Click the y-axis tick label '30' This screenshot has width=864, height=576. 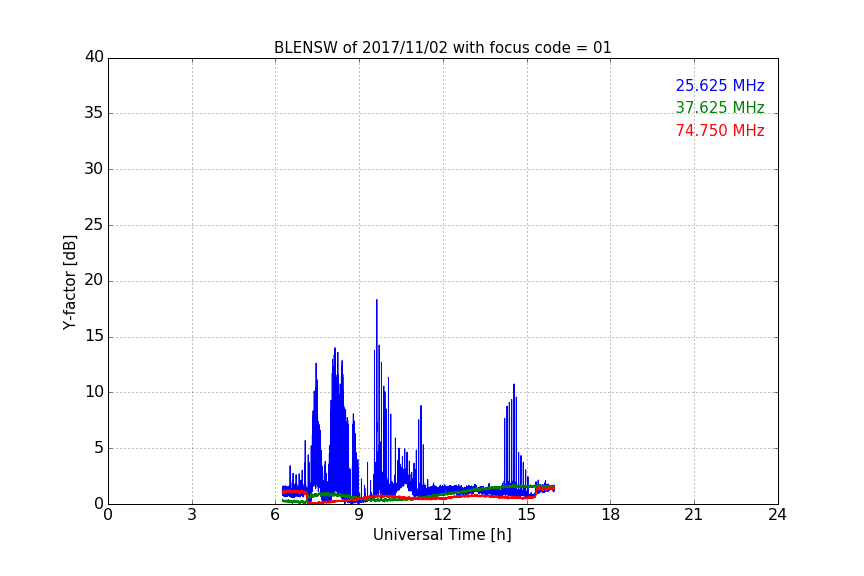coord(94,169)
